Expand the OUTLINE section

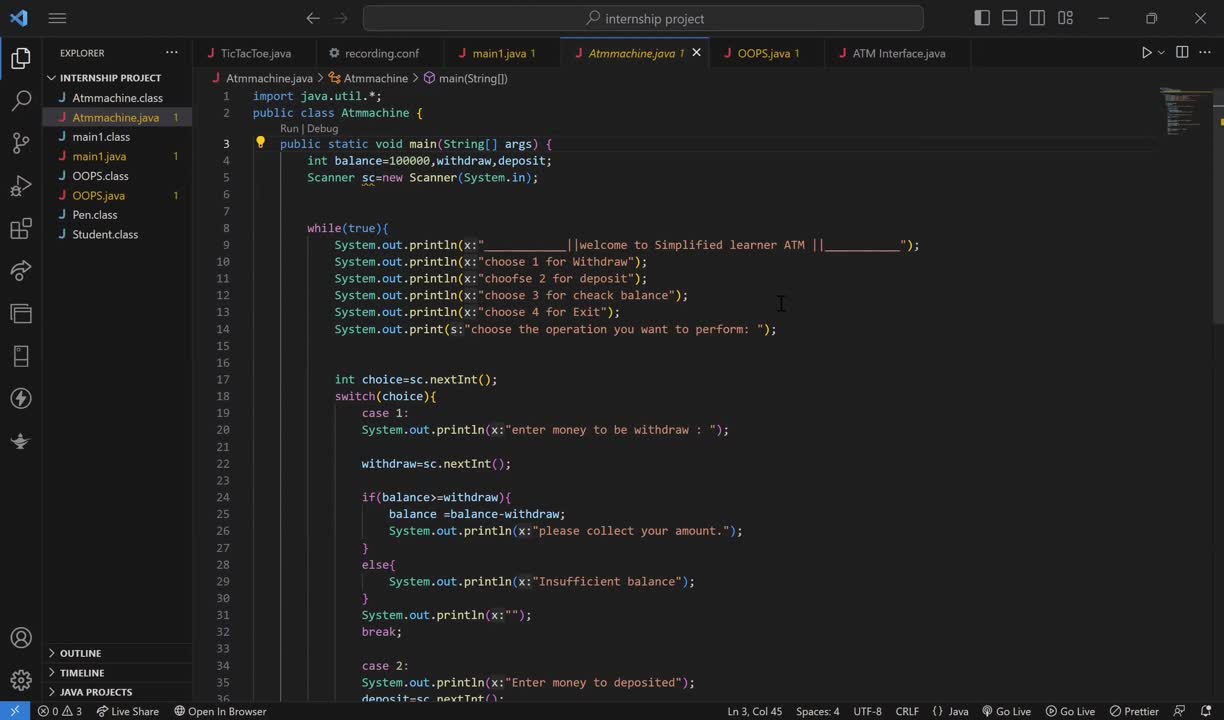click(x=80, y=653)
